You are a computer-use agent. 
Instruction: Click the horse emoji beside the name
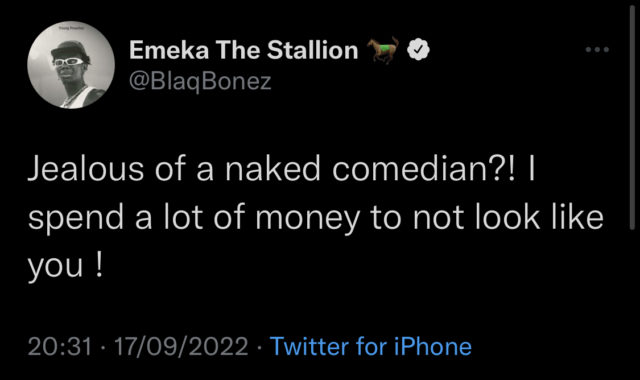point(382,49)
